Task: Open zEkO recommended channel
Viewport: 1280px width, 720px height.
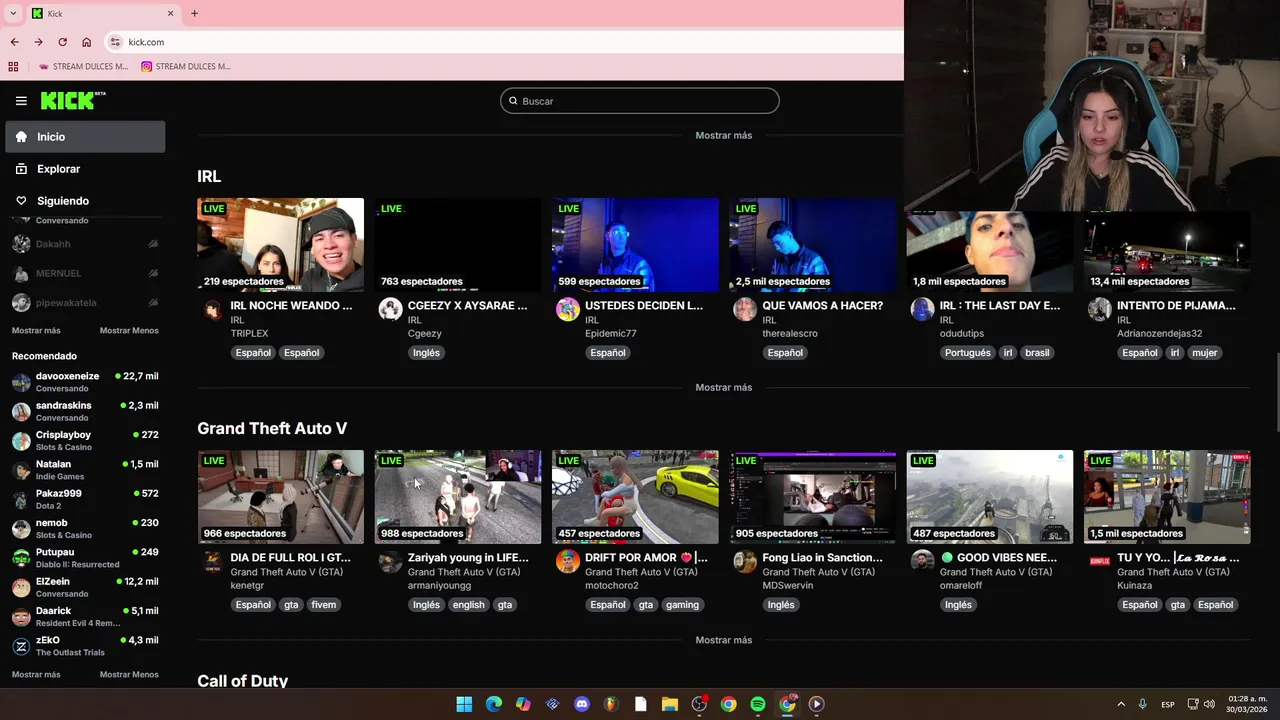Action: point(85,646)
